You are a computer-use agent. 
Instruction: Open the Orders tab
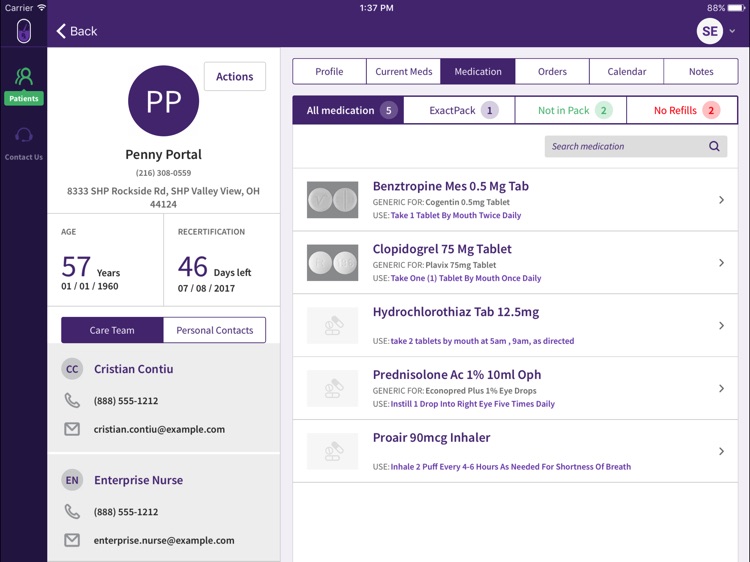click(552, 71)
